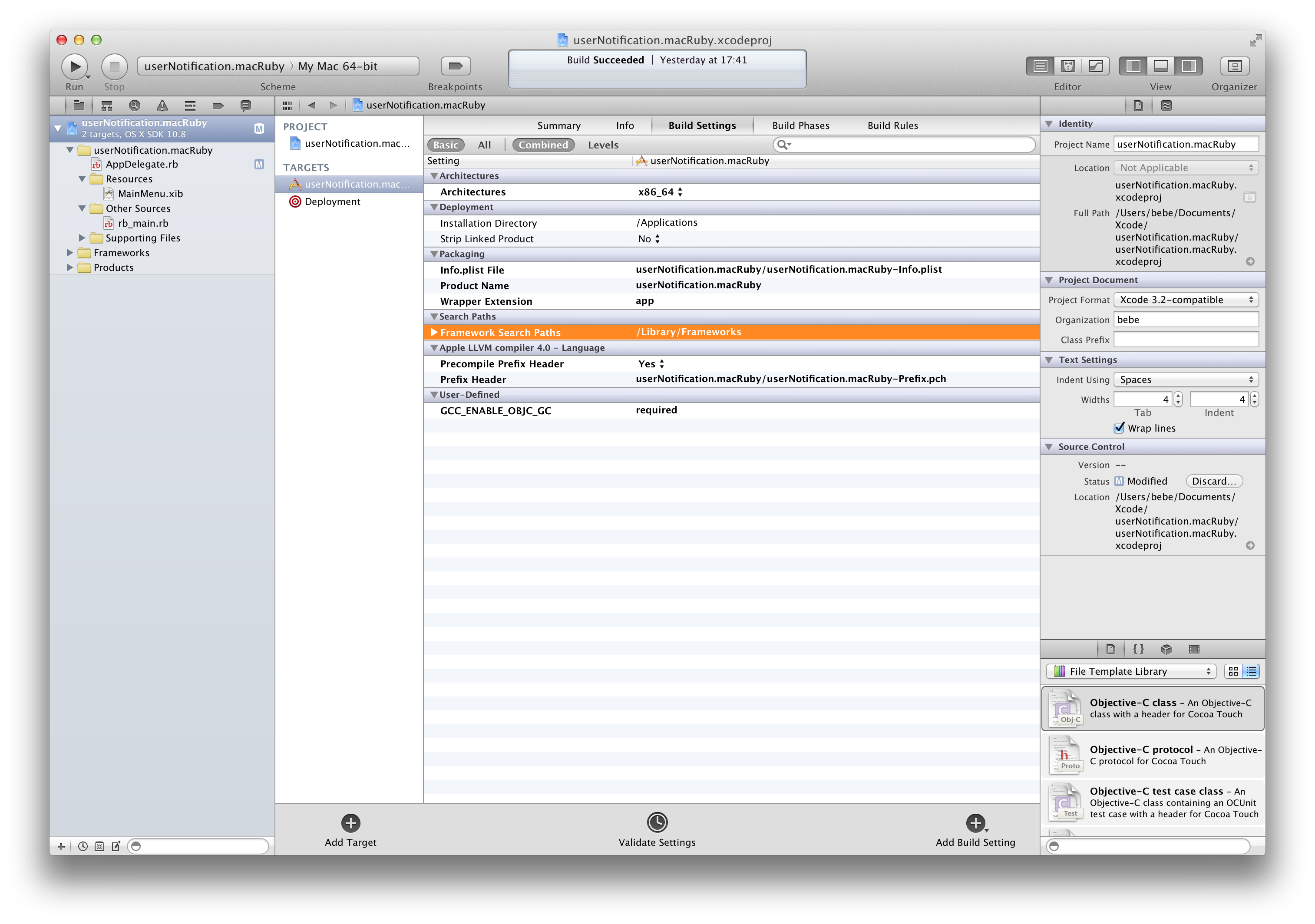The height and width of the screenshot is (924, 1315).
Task: Click the Run button
Action: [x=74, y=66]
